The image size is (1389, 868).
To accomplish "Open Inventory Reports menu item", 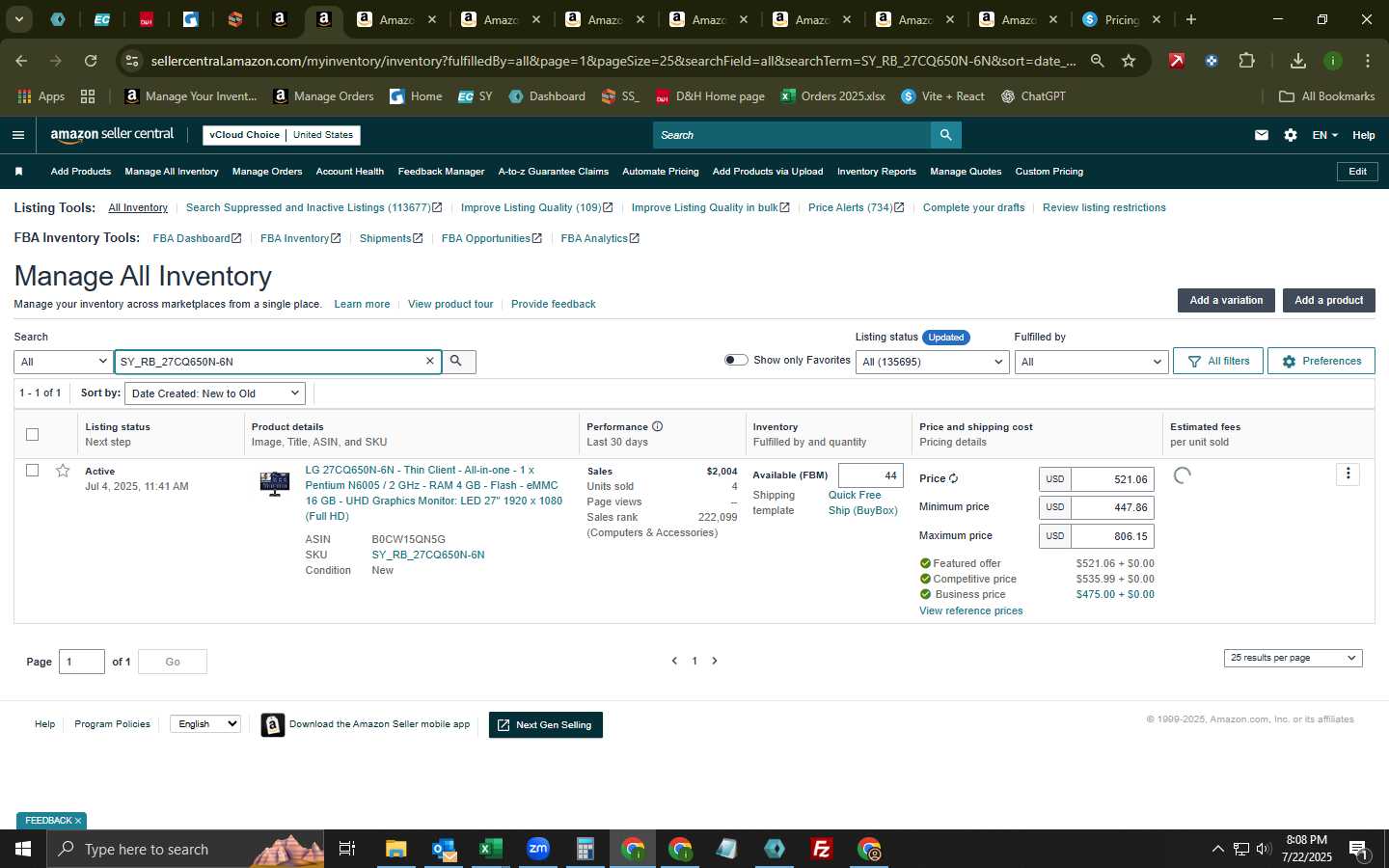I will 877,172.
